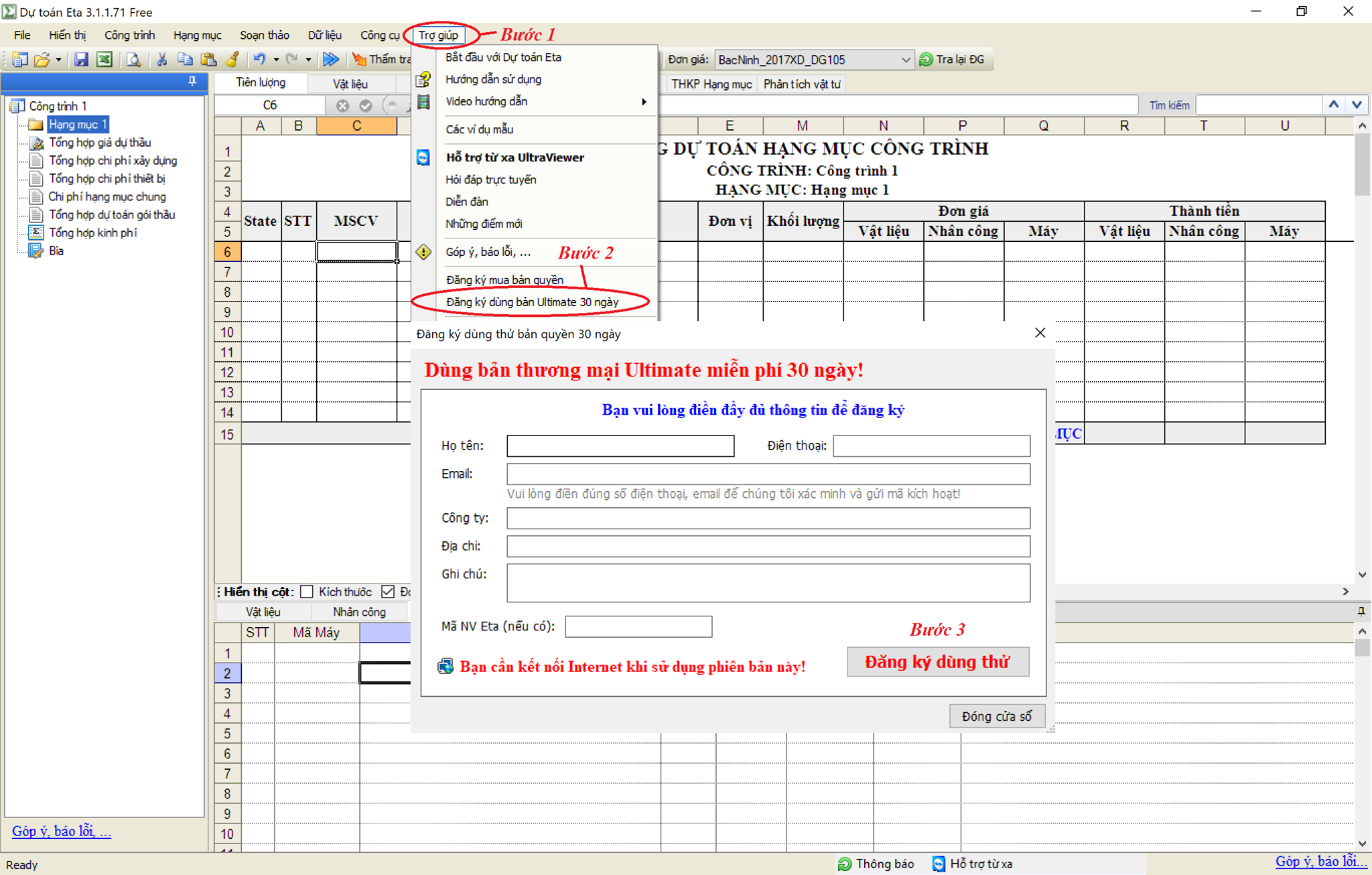Click the Save floppy disk icon
Viewport: 1372px width, 875px height.
(81, 60)
